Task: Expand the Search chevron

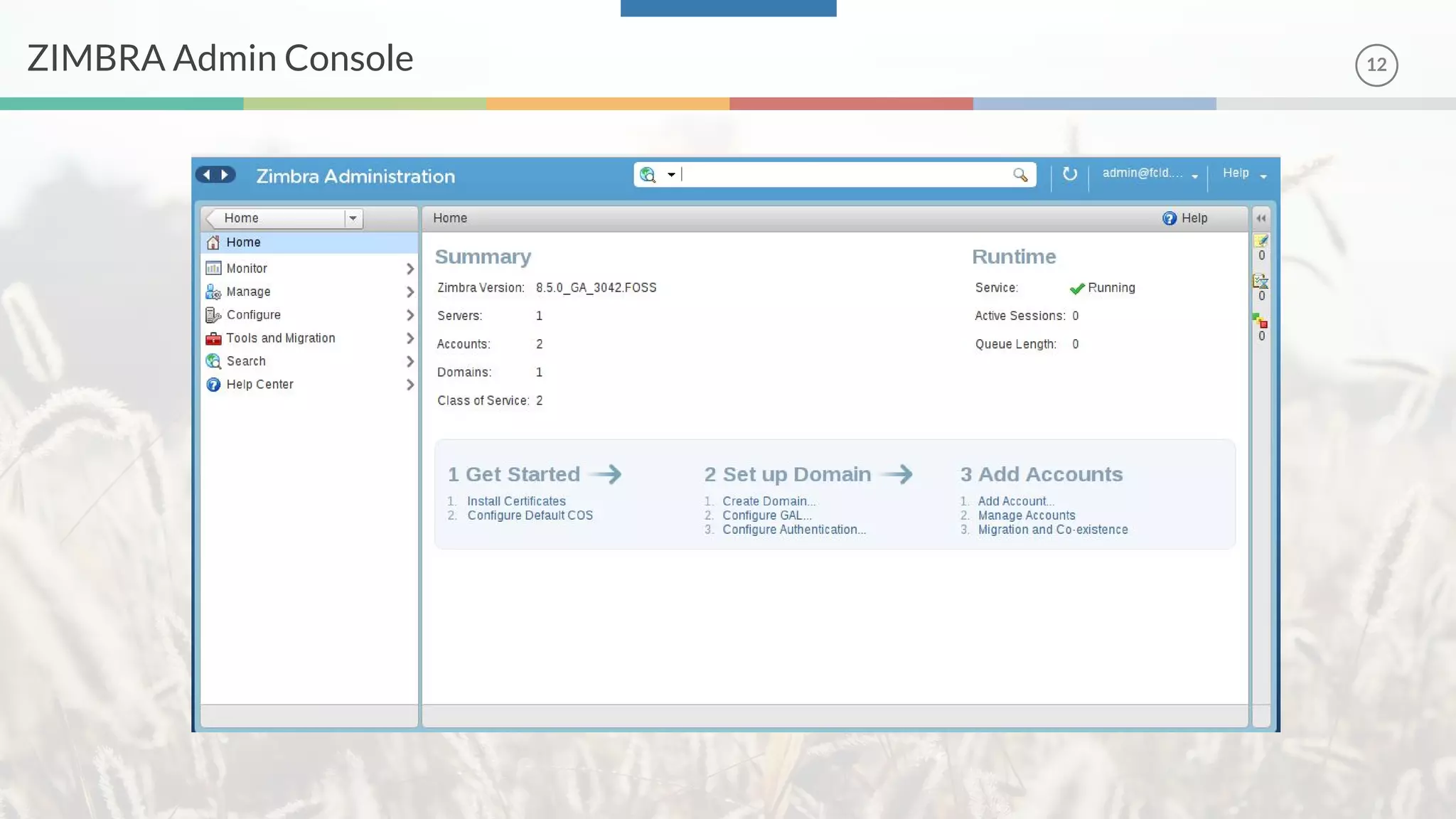Action: (409, 361)
